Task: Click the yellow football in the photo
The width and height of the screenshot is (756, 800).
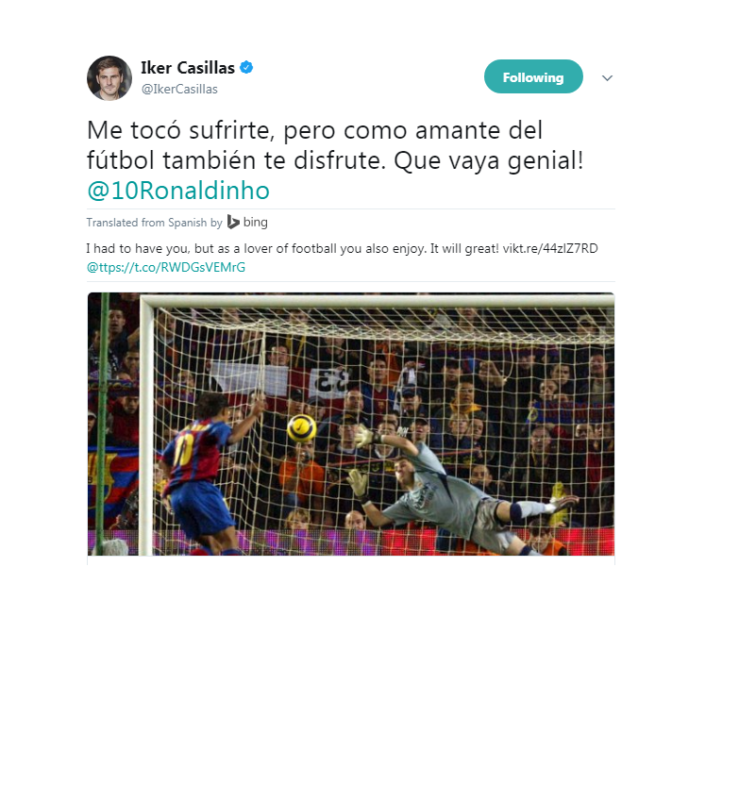Action: coord(301,428)
